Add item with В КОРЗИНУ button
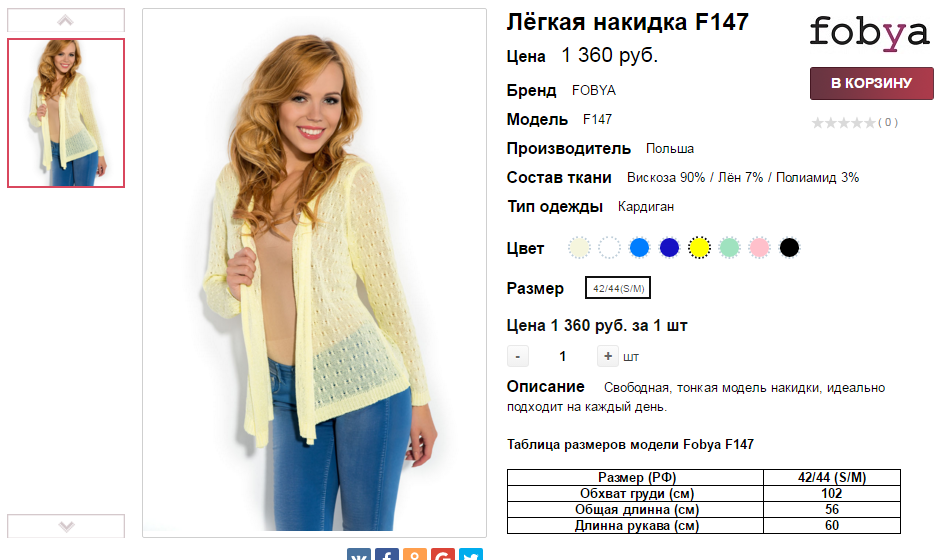Screen dimensions: 944x560 pos(871,83)
